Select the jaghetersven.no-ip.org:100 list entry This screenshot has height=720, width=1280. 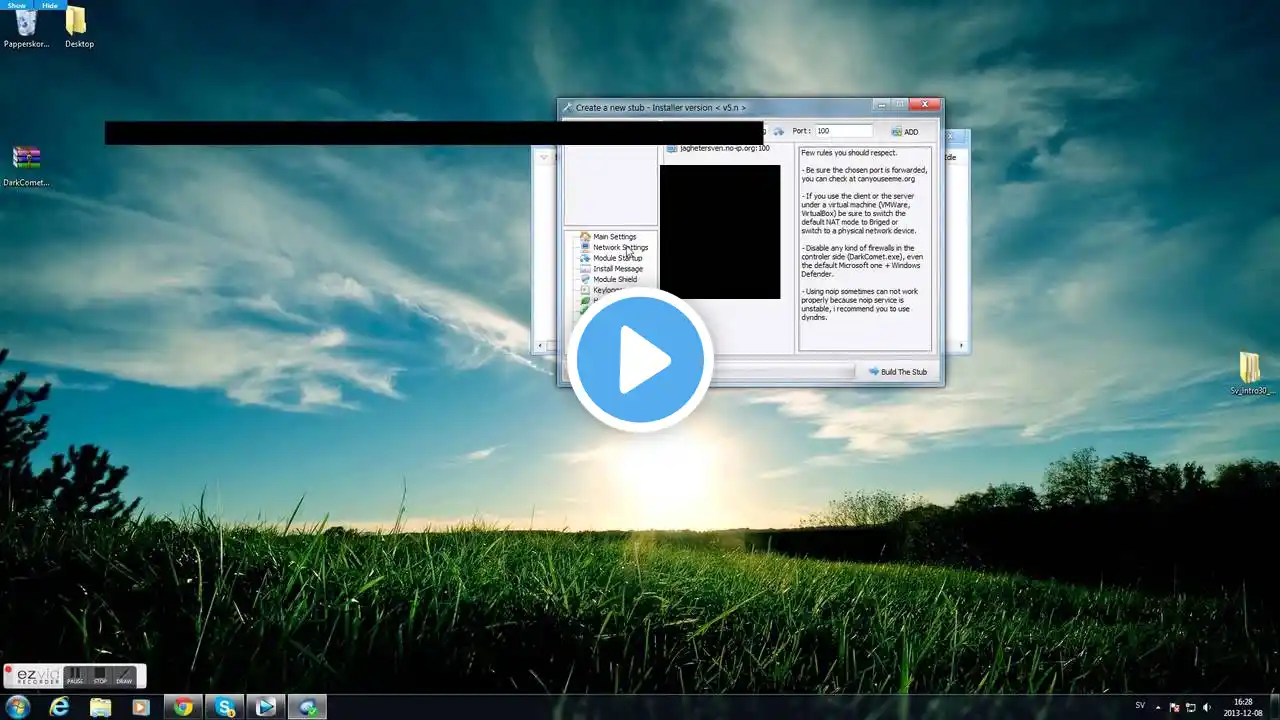click(724, 149)
